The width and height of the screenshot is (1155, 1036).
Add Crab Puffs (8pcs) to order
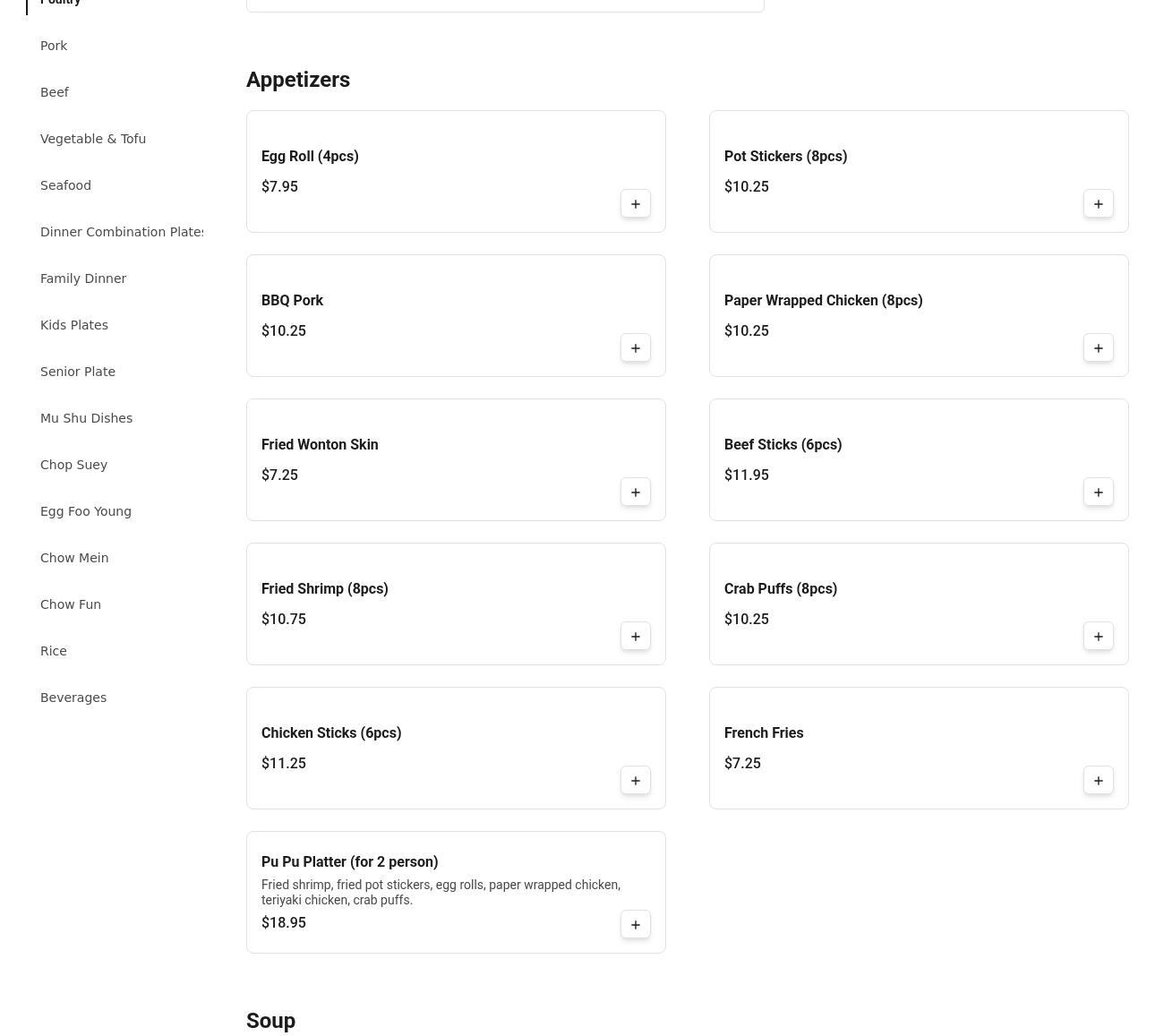pos(1099,637)
